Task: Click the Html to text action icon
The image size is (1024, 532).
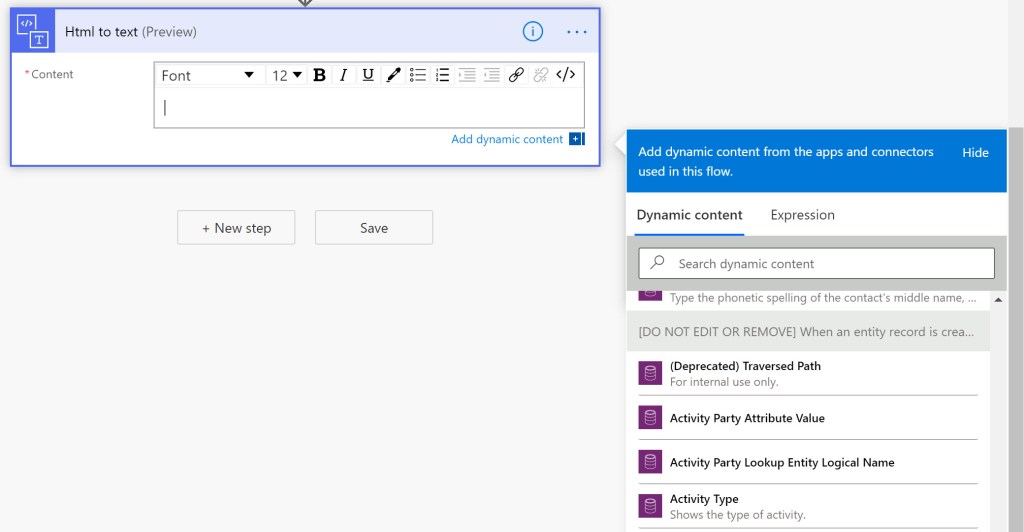Action: [x=33, y=31]
